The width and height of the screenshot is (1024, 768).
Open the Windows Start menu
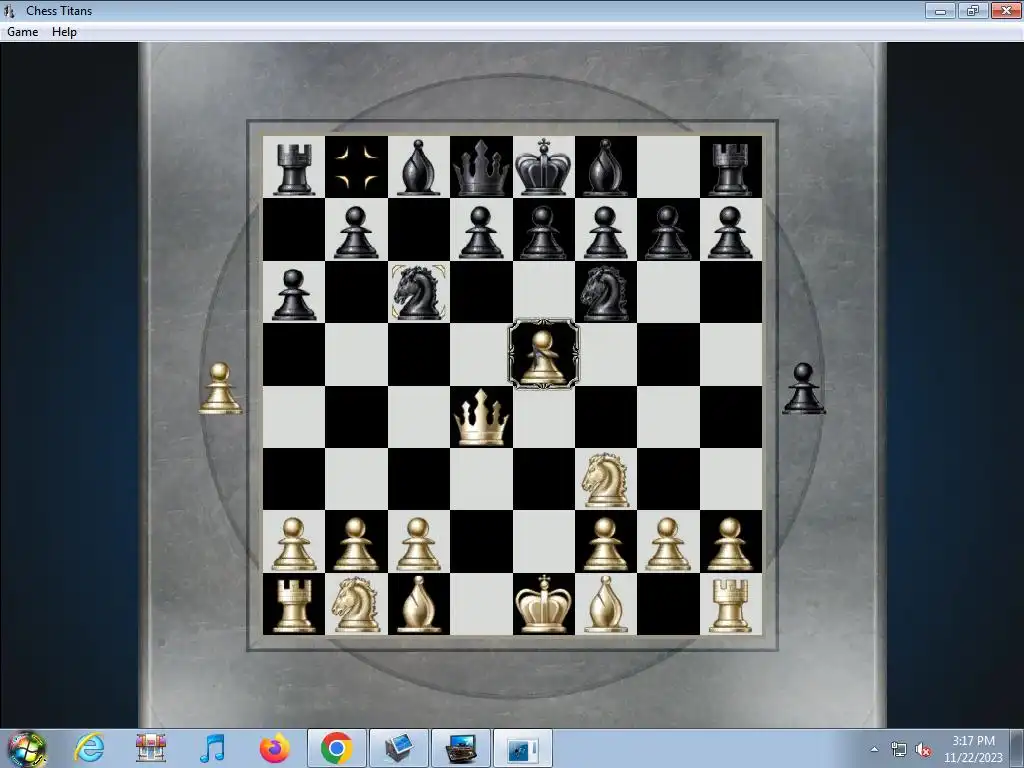point(26,748)
